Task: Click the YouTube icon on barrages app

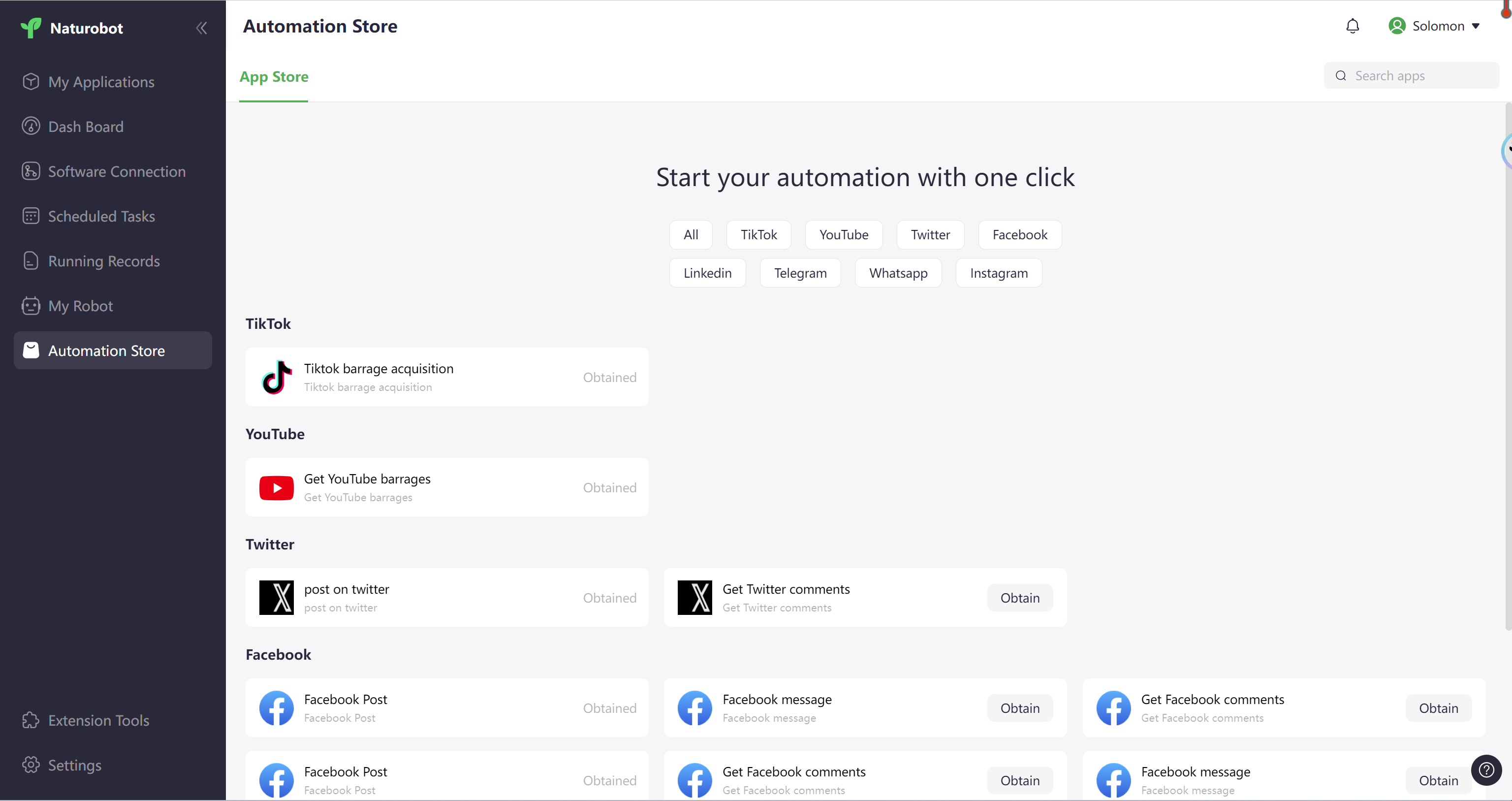Action: coord(276,487)
